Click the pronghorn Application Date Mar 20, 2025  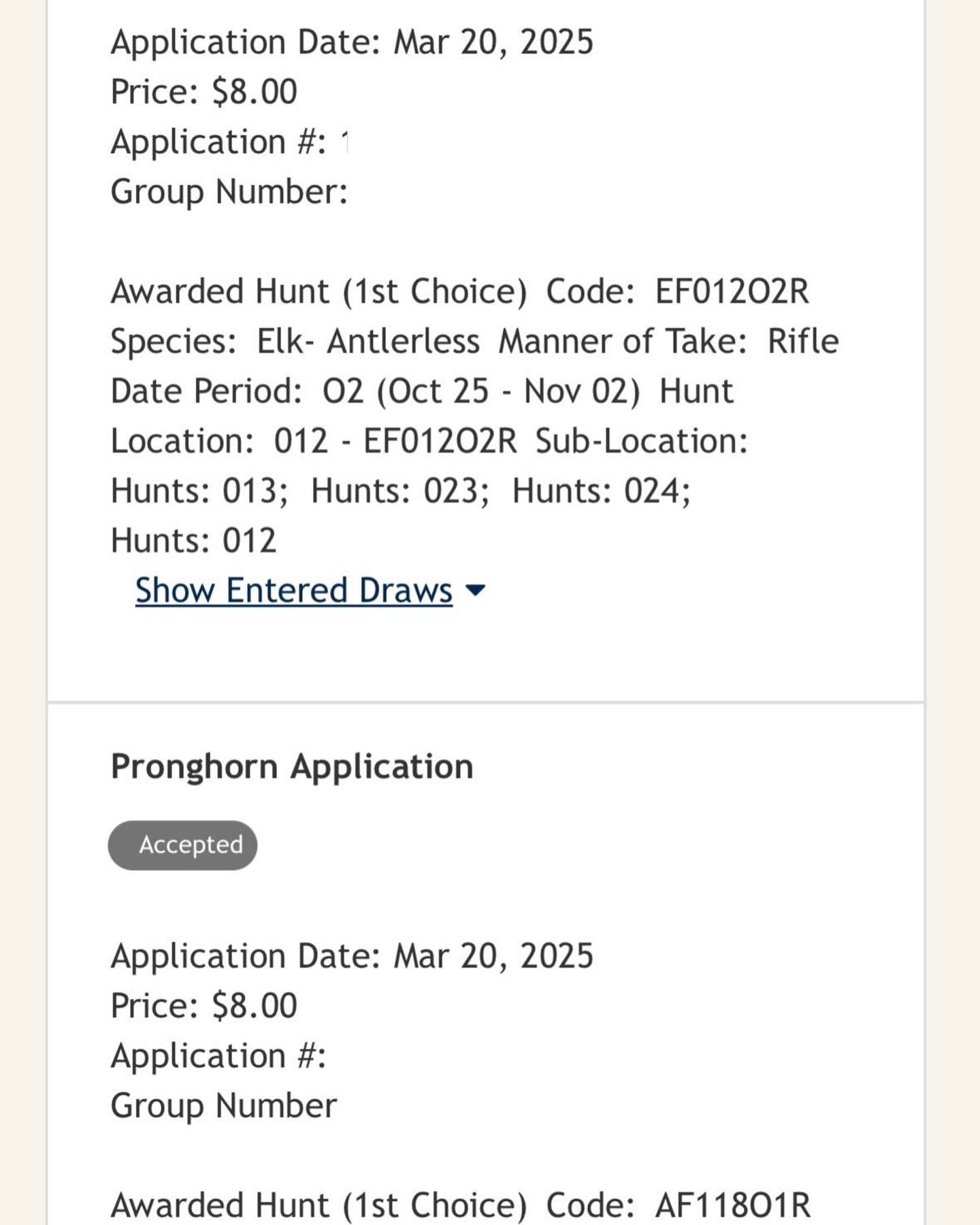(x=352, y=955)
